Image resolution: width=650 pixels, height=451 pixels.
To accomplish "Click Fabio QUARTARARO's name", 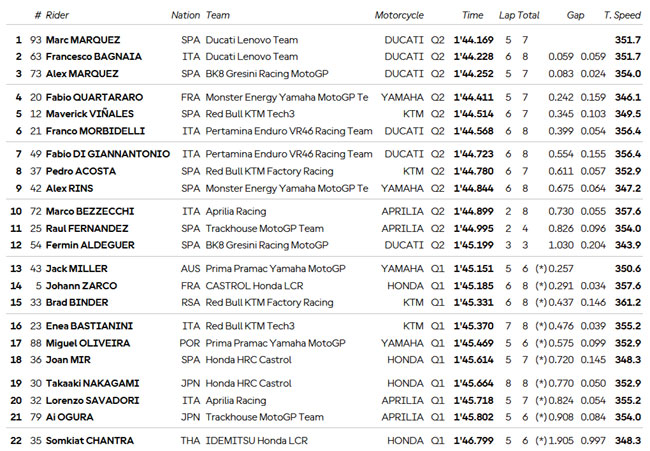I will 94,97.
